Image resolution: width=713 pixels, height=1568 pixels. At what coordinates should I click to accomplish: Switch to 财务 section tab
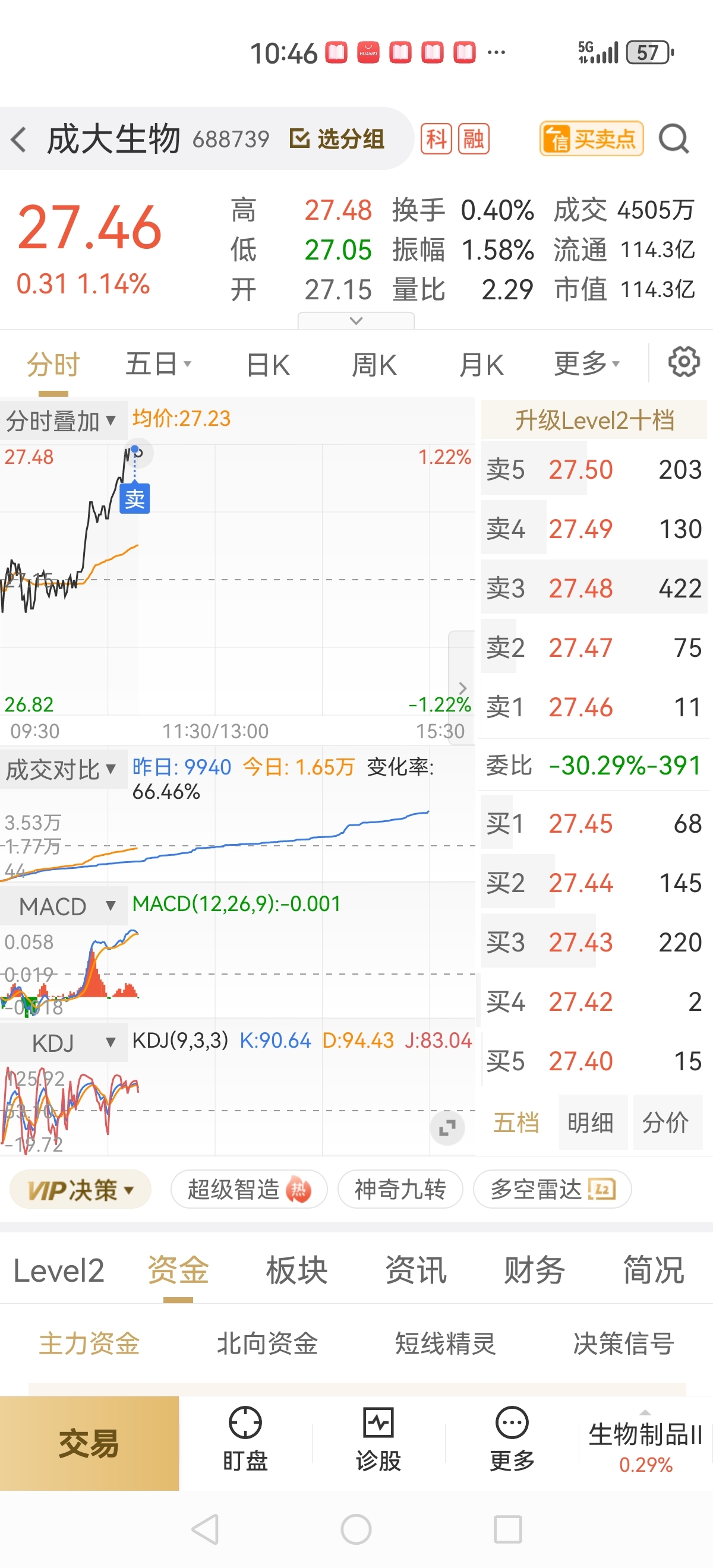click(535, 1271)
